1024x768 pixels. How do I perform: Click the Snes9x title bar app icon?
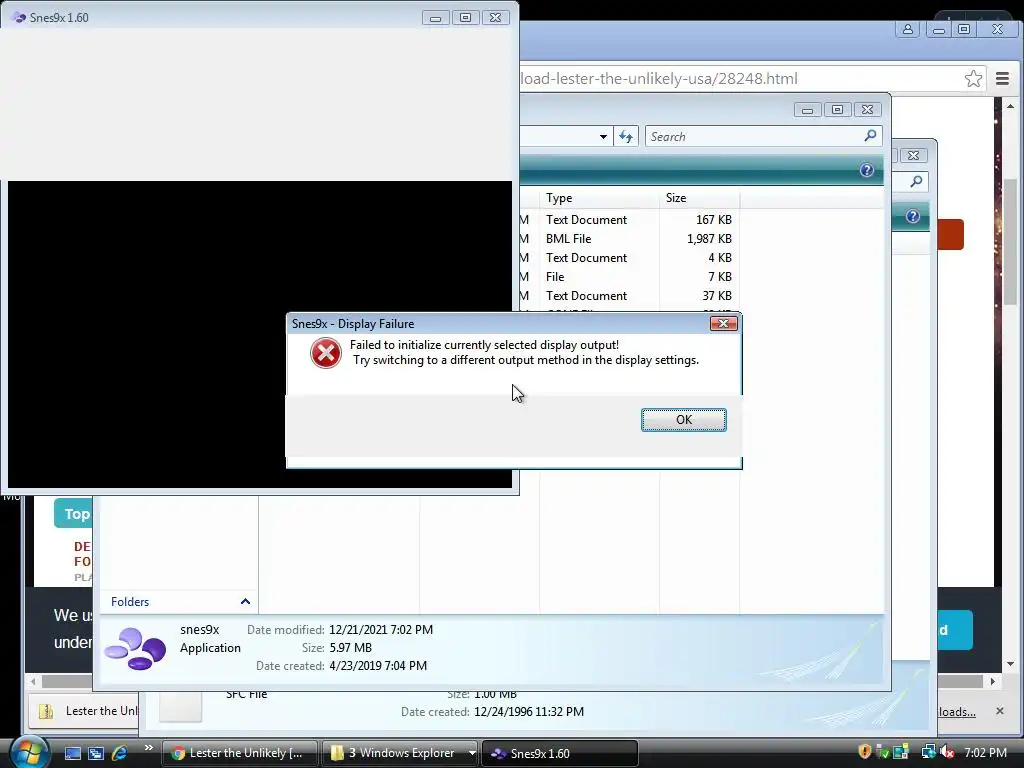click(19, 18)
